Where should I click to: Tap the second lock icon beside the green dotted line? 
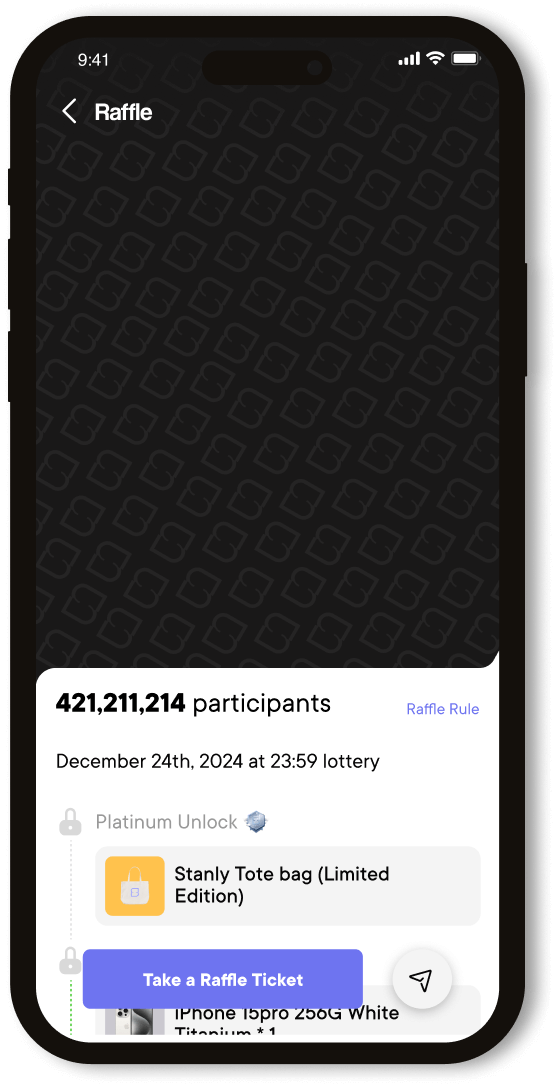(x=70, y=961)
